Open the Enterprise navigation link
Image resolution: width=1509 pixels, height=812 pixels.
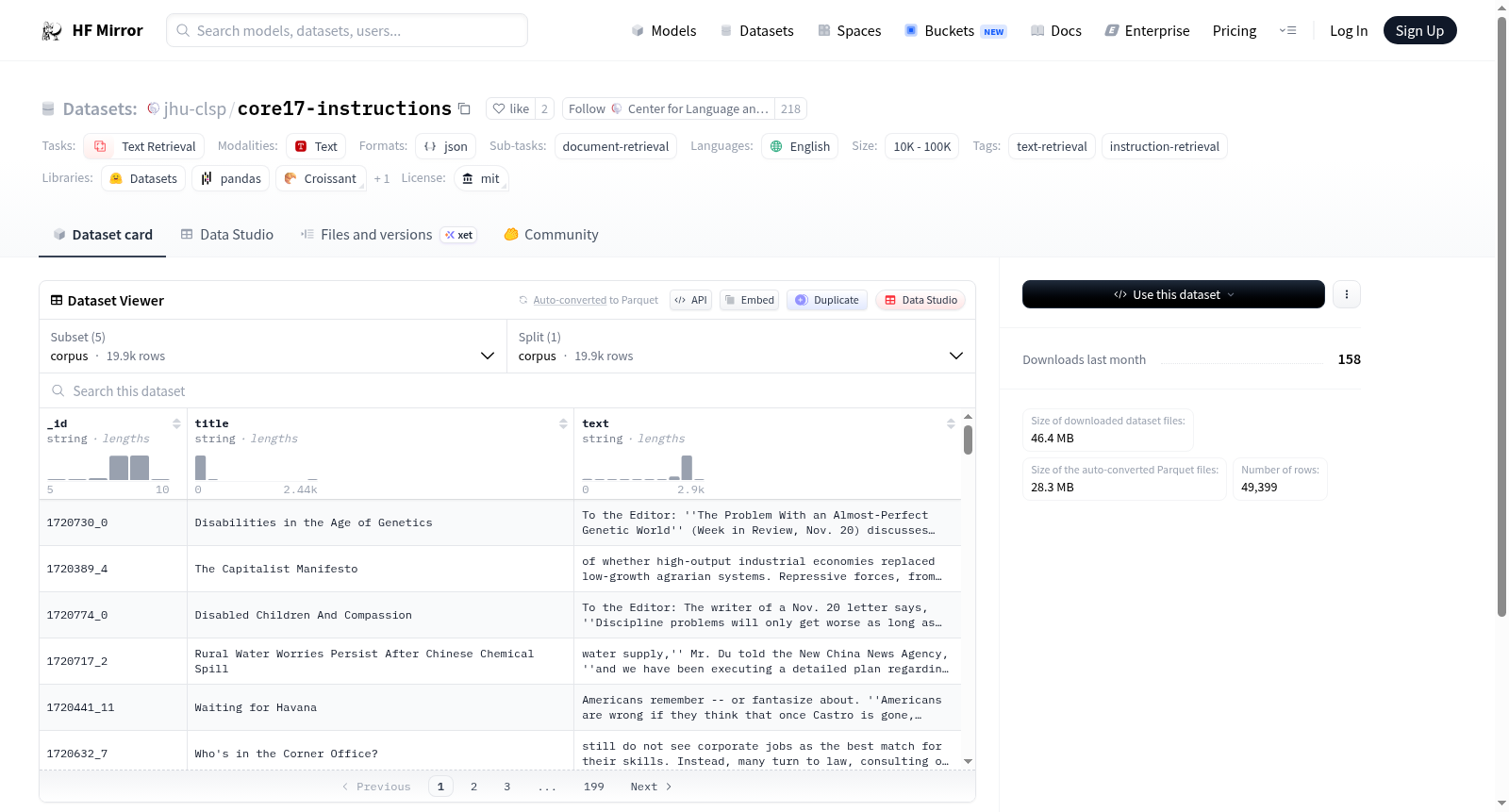(1147, 31)
